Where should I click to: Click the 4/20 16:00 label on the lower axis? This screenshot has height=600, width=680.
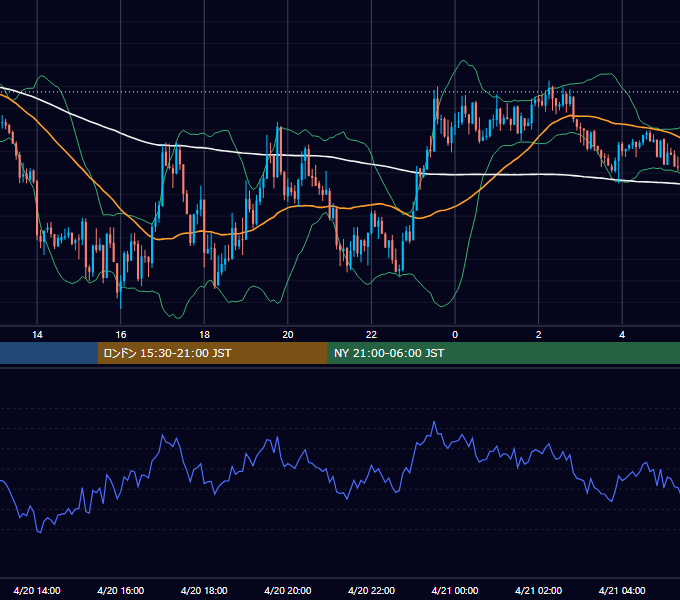click(x=121, y=590)
